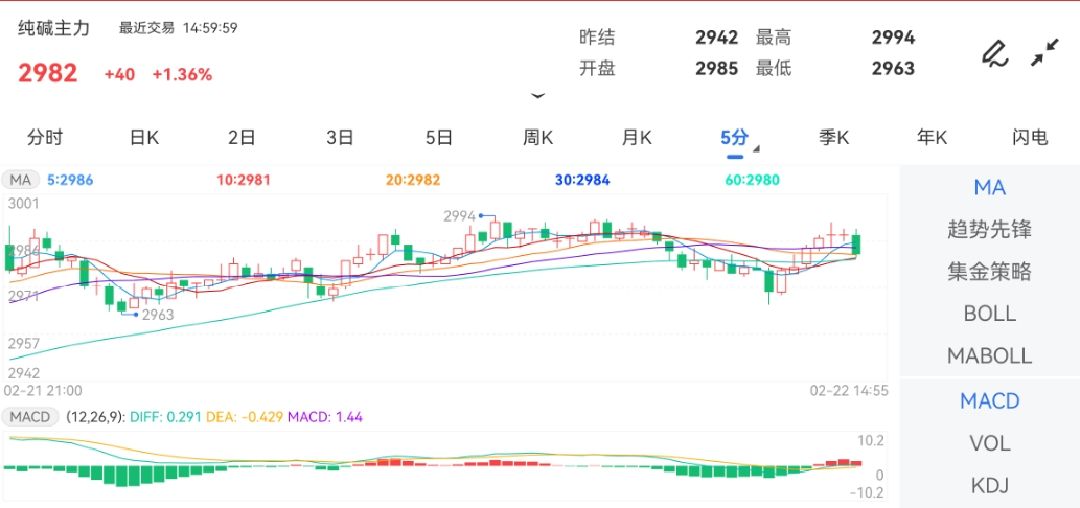The height and width of the screenshot is (508, 1080).
Task: Click the MA 5:2986 value
Action: [70, 180]
